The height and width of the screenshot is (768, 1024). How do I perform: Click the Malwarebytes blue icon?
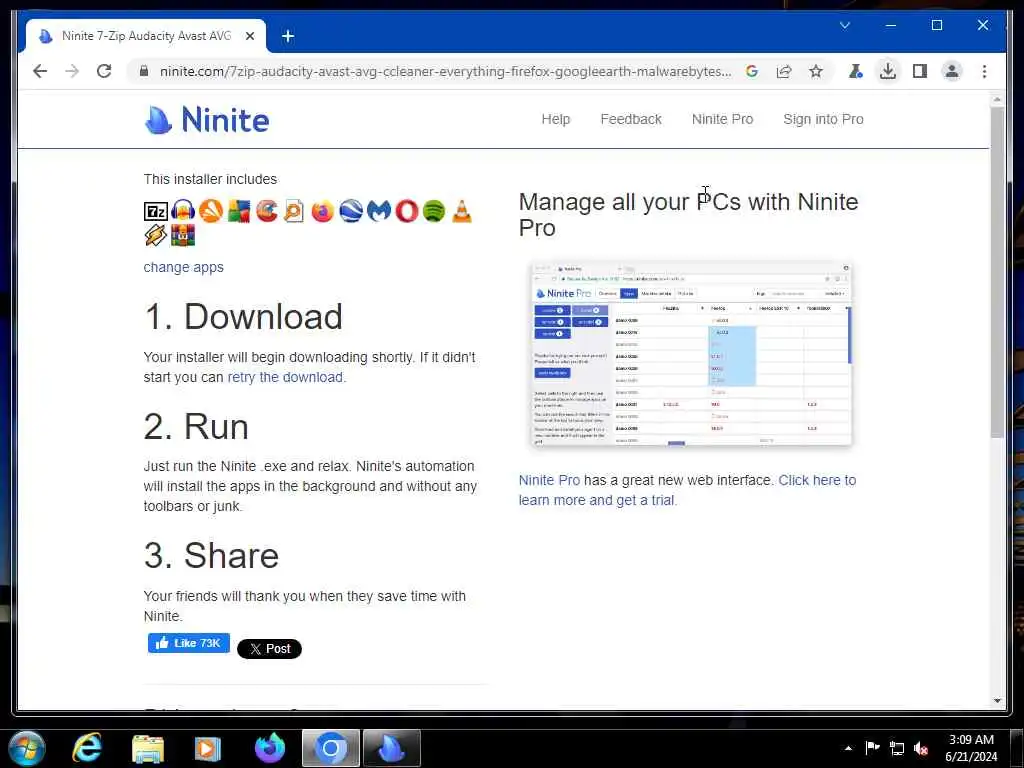(x=379, y=211)
